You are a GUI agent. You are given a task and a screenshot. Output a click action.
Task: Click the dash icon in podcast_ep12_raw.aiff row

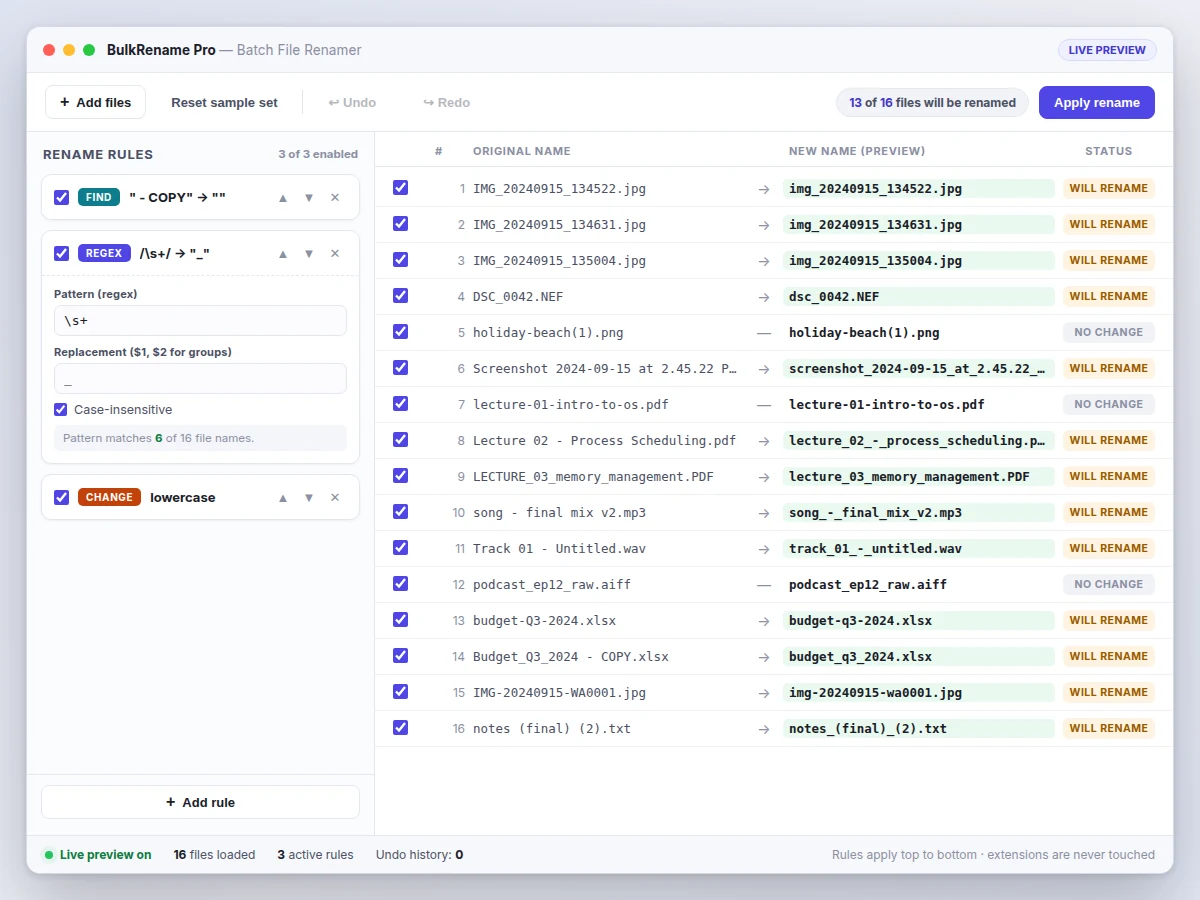tap(764, 584)
